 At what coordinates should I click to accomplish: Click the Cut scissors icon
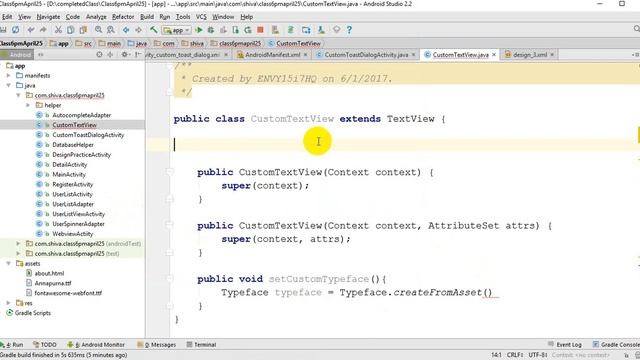(58, 30)
